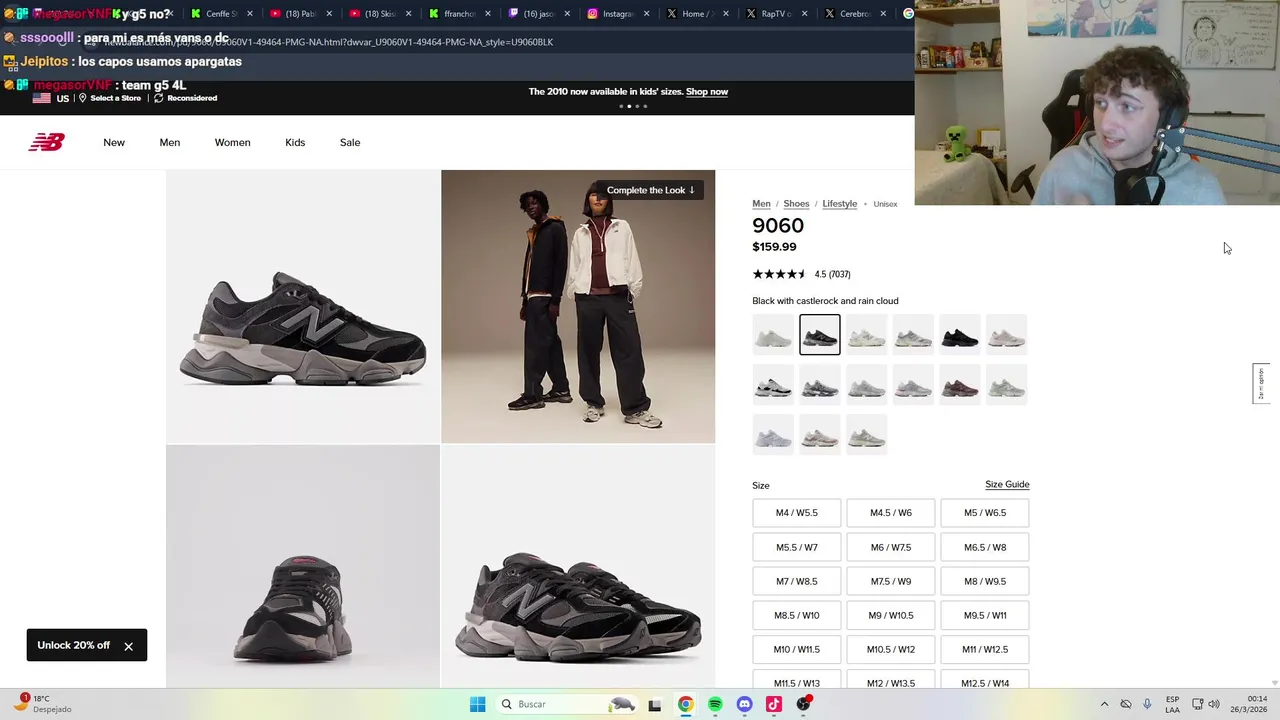Close the Unlock 20% off popup
Viewport: 1280px width, 720px height.
[x=128, y=646]
